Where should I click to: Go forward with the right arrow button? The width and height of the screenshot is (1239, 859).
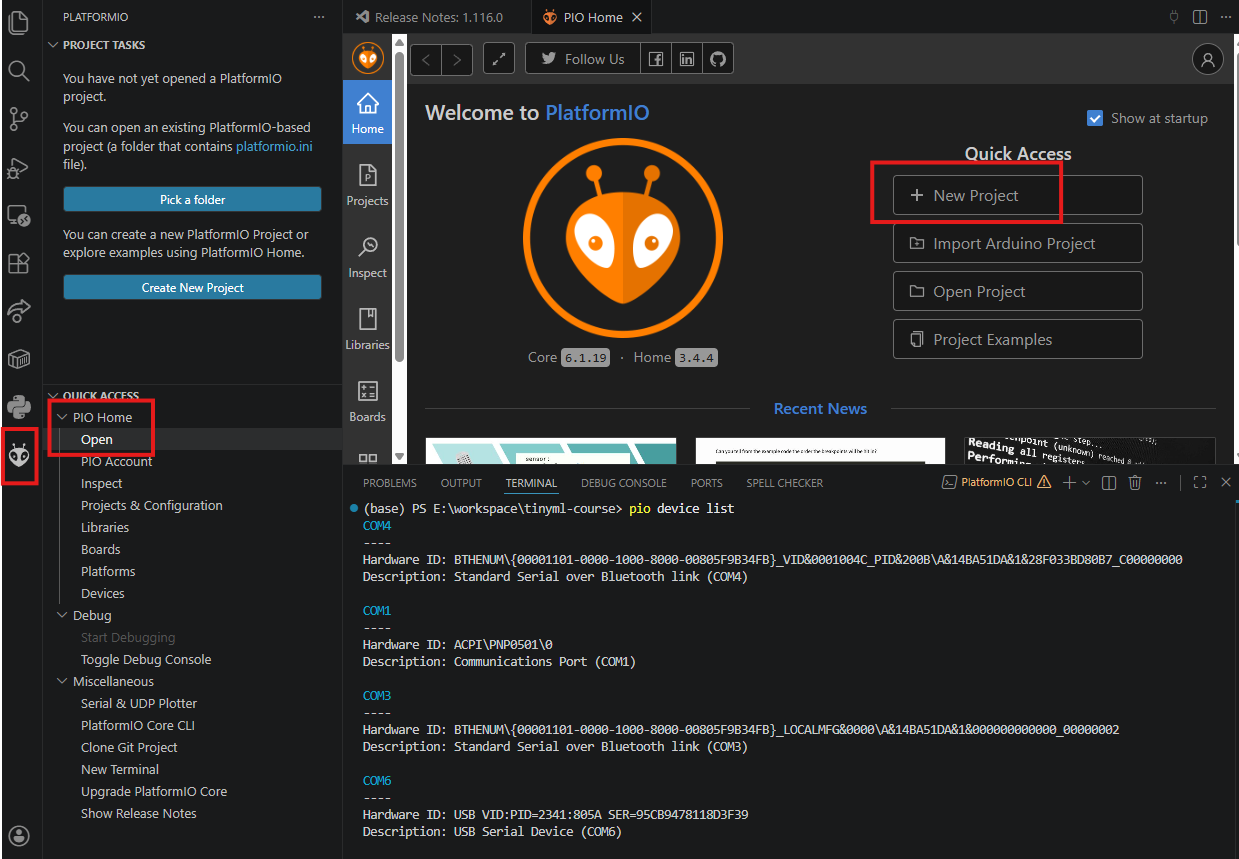[x=457, y=59]
